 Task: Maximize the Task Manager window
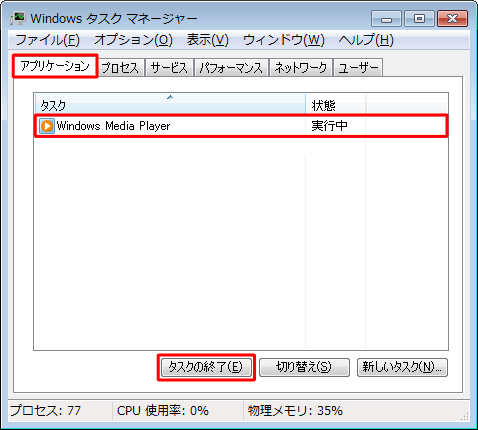click(x=419, y=18)
